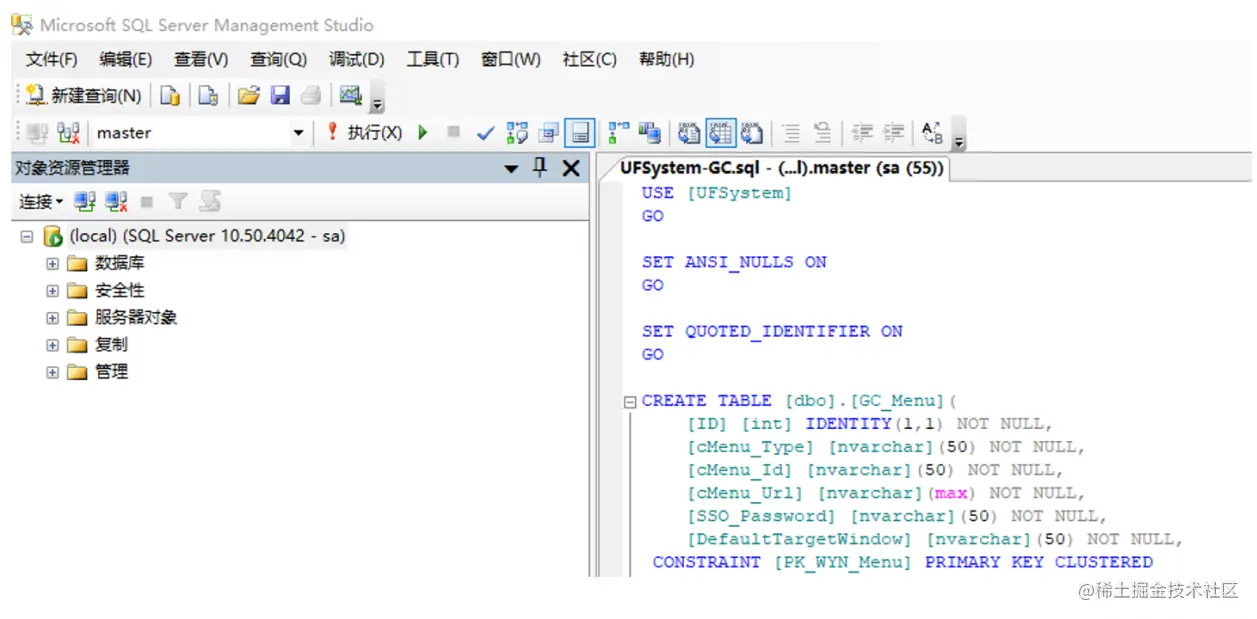
Task: Click the grayed-out Print icon
Action: point(311,96)
